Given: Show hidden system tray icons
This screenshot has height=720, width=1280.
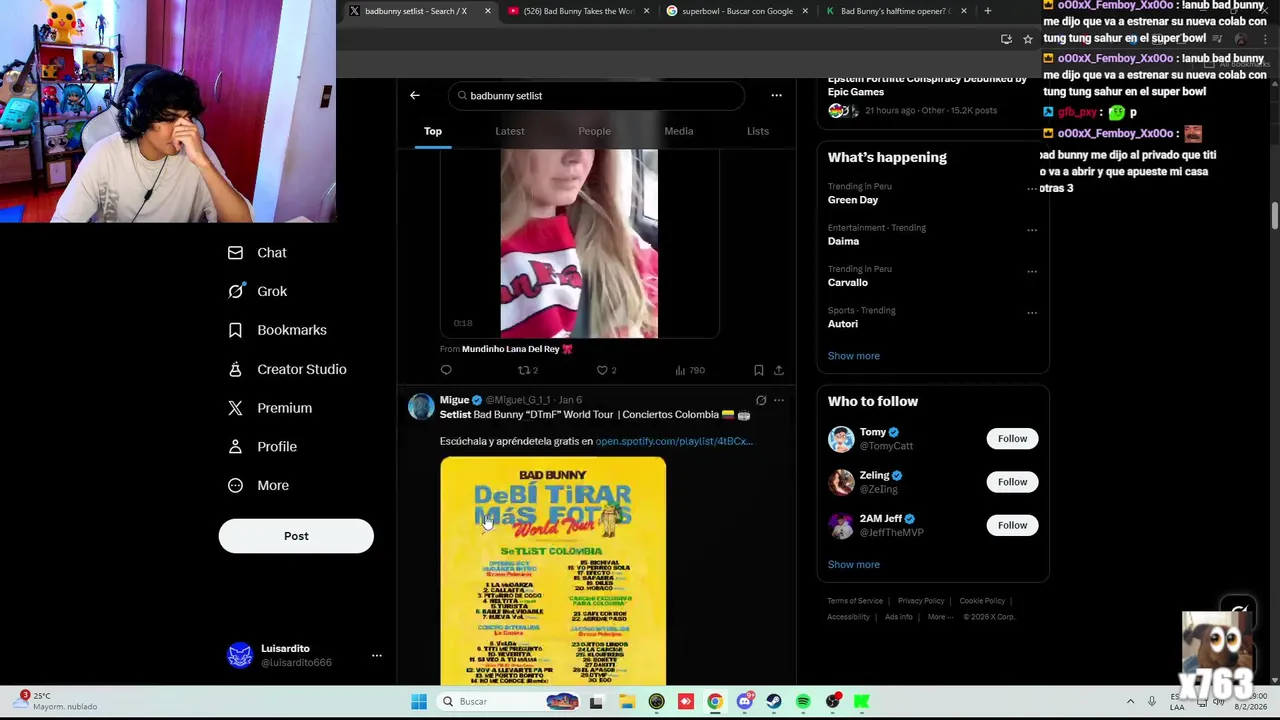Looking at the screenshot, I should (x=1130, y=702).
